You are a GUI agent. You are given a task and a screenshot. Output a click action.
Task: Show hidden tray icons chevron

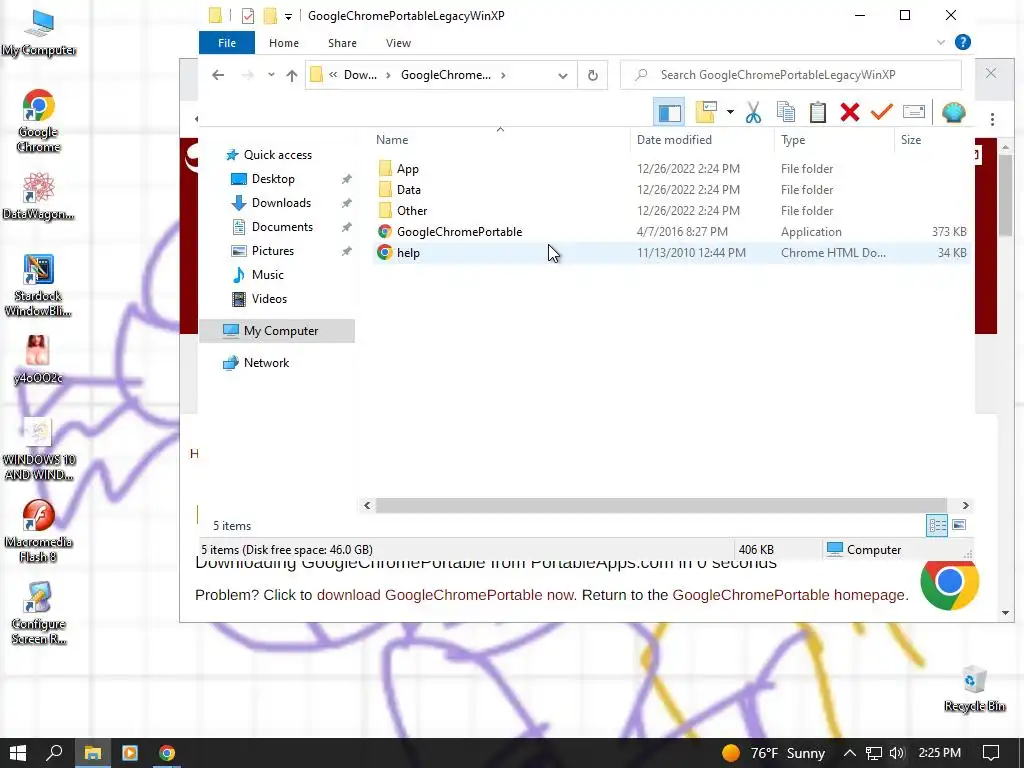tap(849, 753)
